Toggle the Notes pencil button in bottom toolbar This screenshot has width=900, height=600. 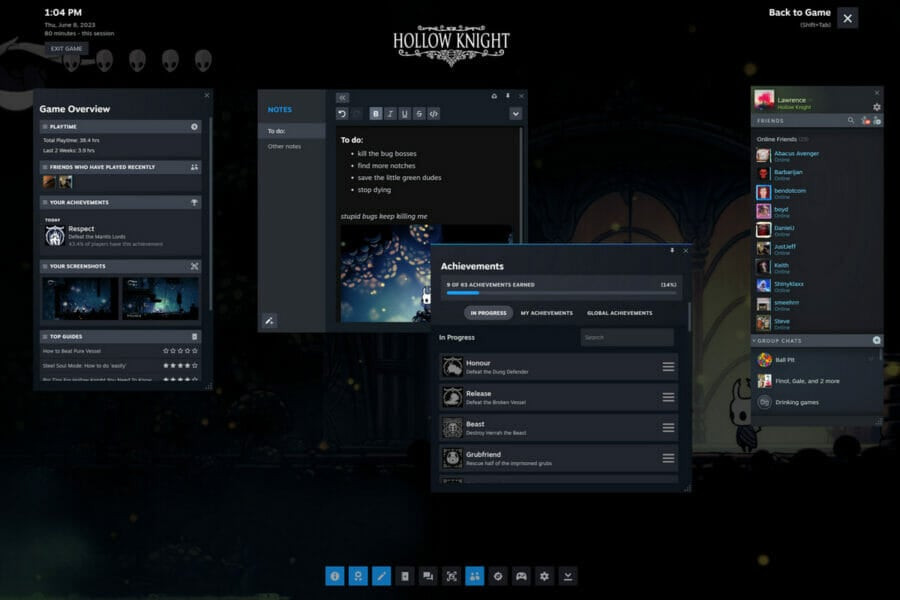pos(381,576)
